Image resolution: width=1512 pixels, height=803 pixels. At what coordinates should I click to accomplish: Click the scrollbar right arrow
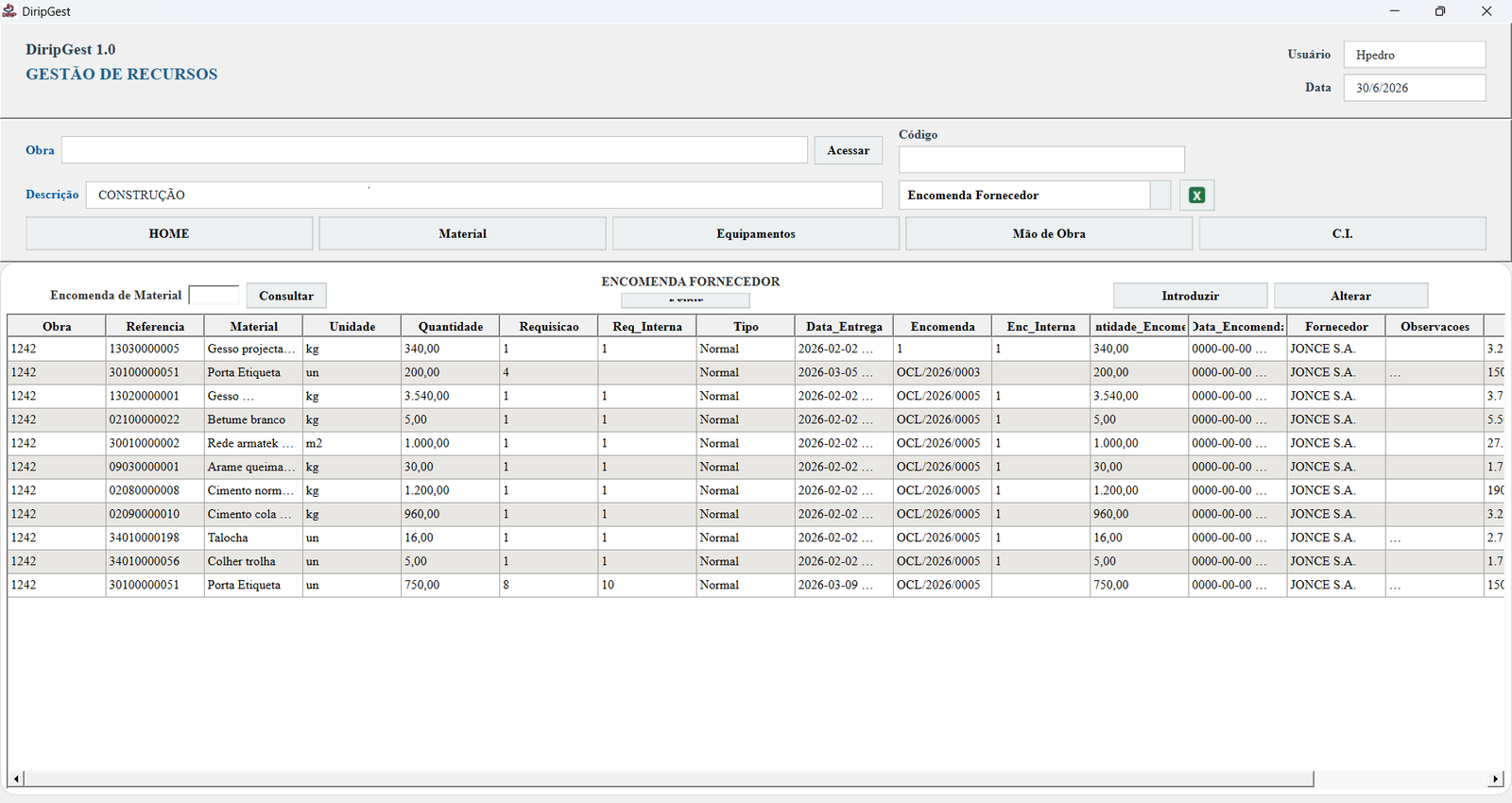(1495, 779)
